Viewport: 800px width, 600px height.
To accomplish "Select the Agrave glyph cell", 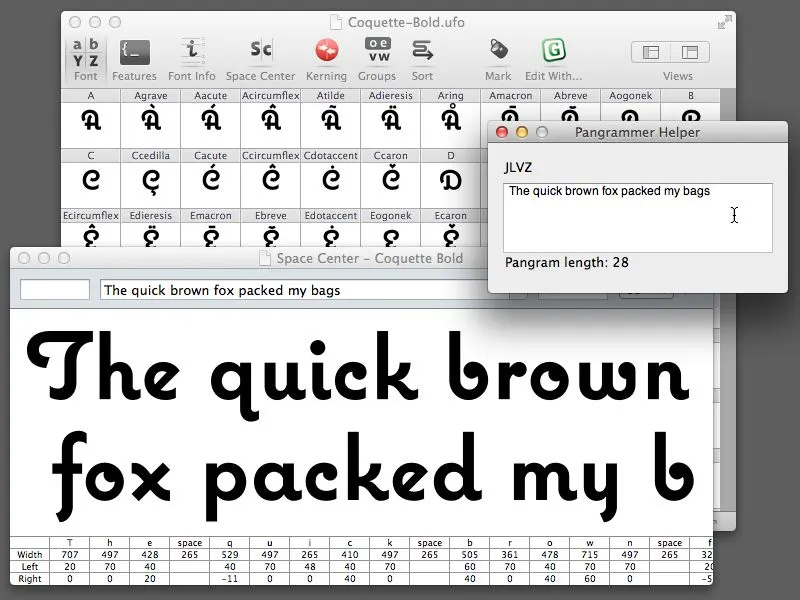I will (x=150, y=121).
